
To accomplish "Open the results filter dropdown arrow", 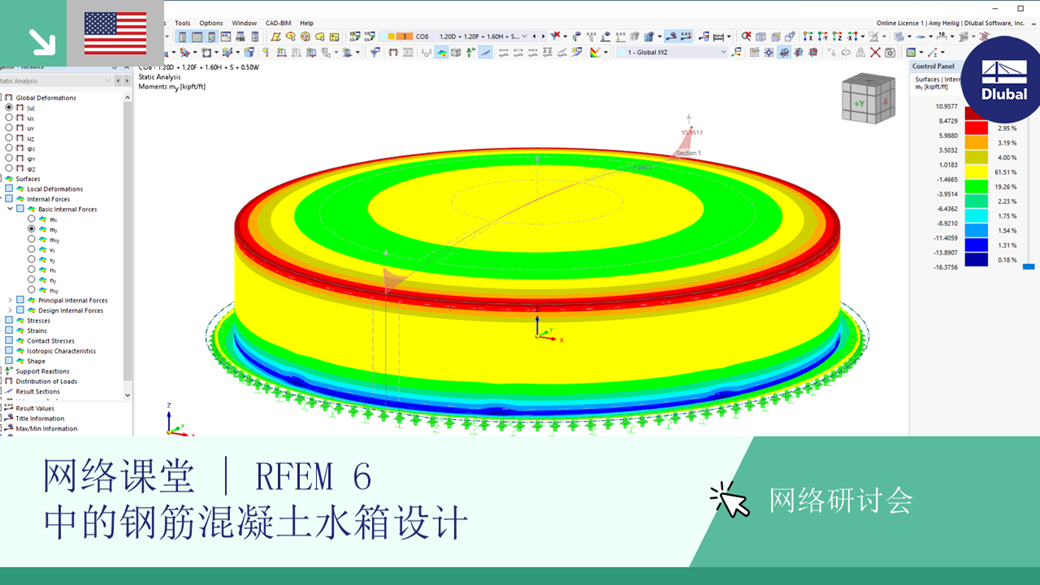I will click(x=564, y=36).
